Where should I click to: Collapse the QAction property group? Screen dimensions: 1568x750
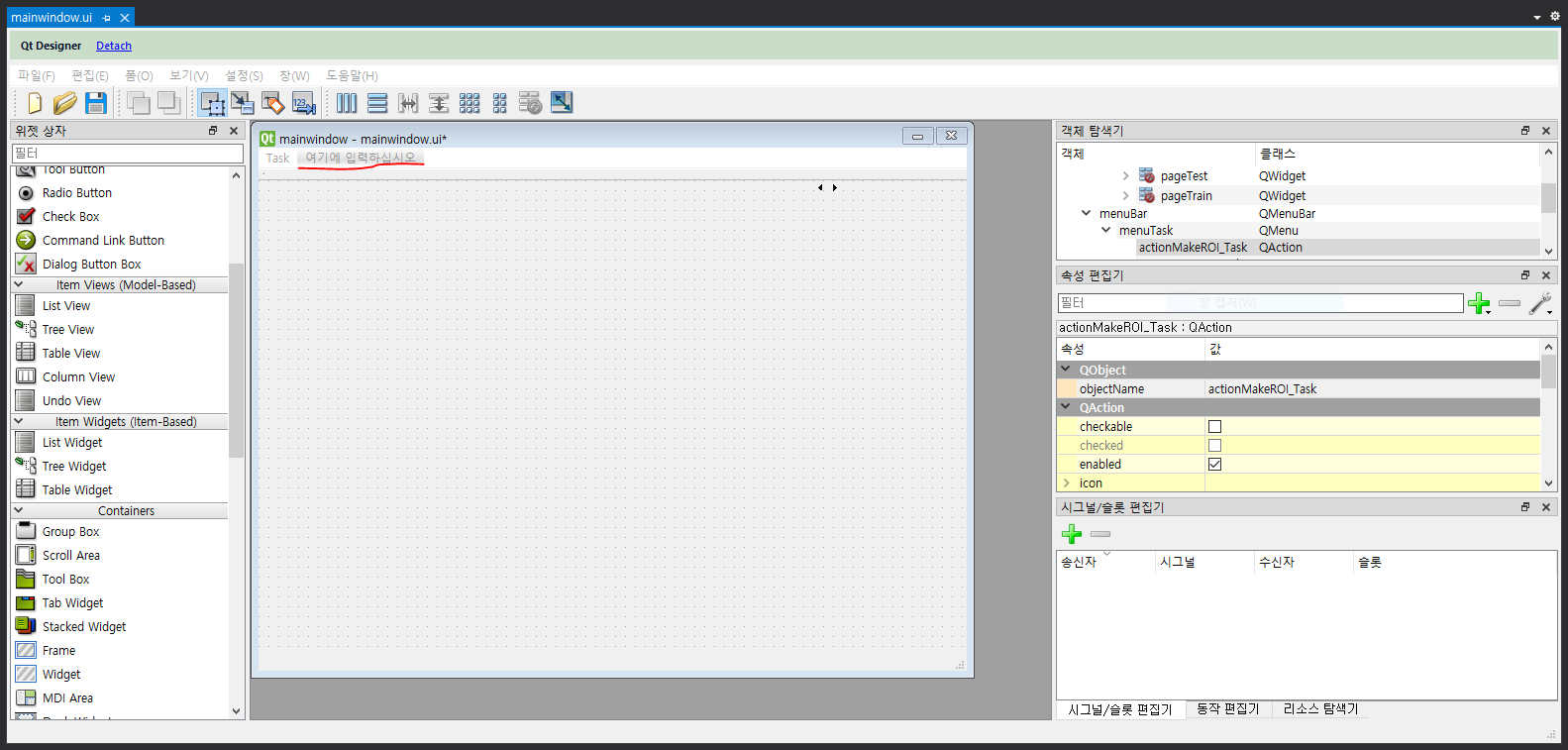tap(1066, 407)
